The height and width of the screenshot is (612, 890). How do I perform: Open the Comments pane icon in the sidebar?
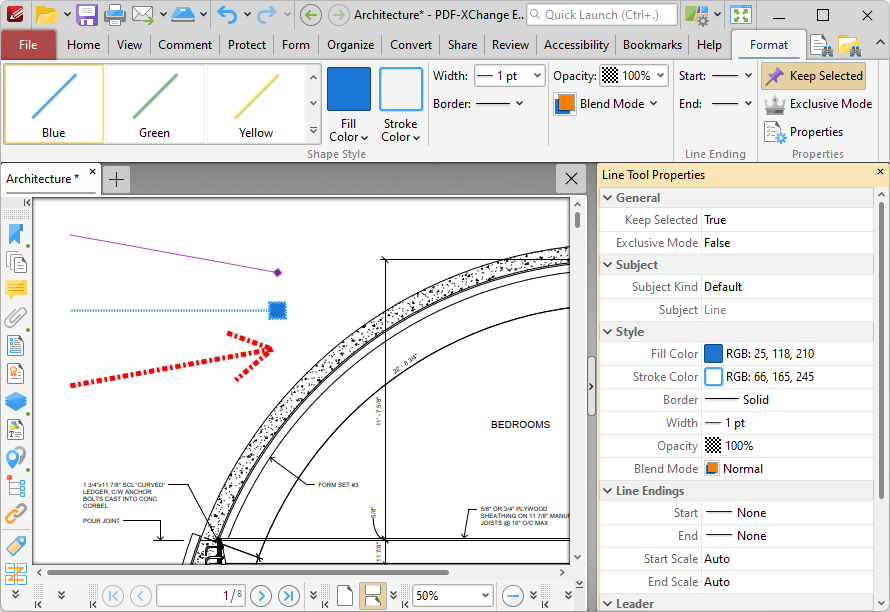16,290
